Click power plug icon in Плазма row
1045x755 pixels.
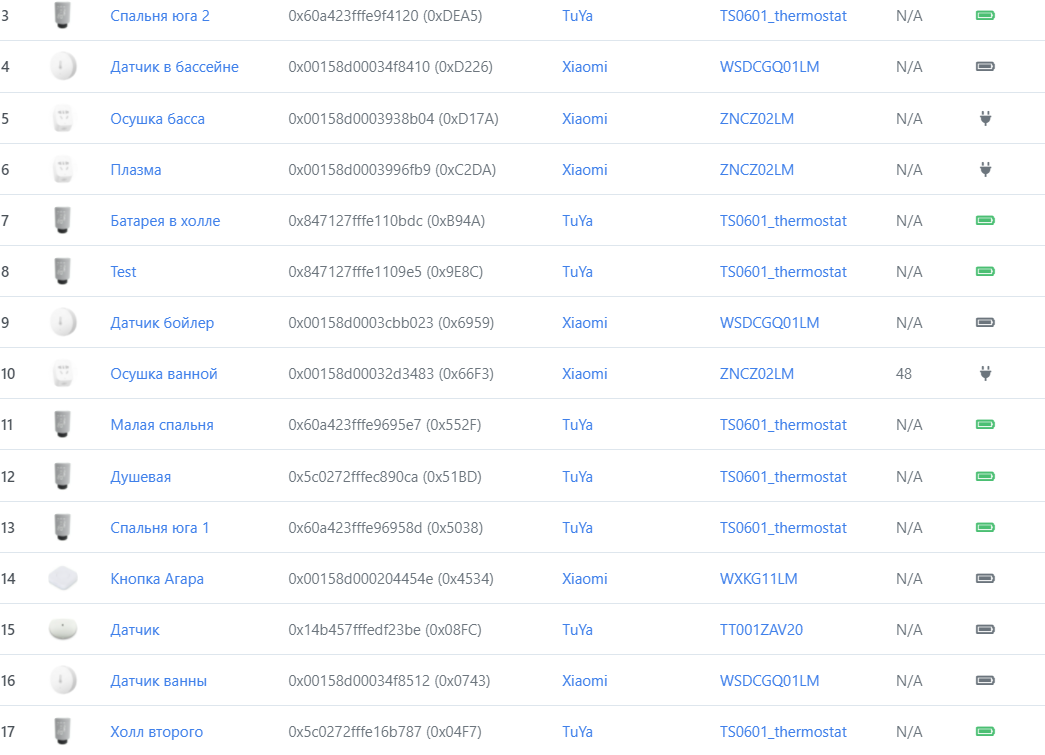pyautogui.click(x=986, y=169)
